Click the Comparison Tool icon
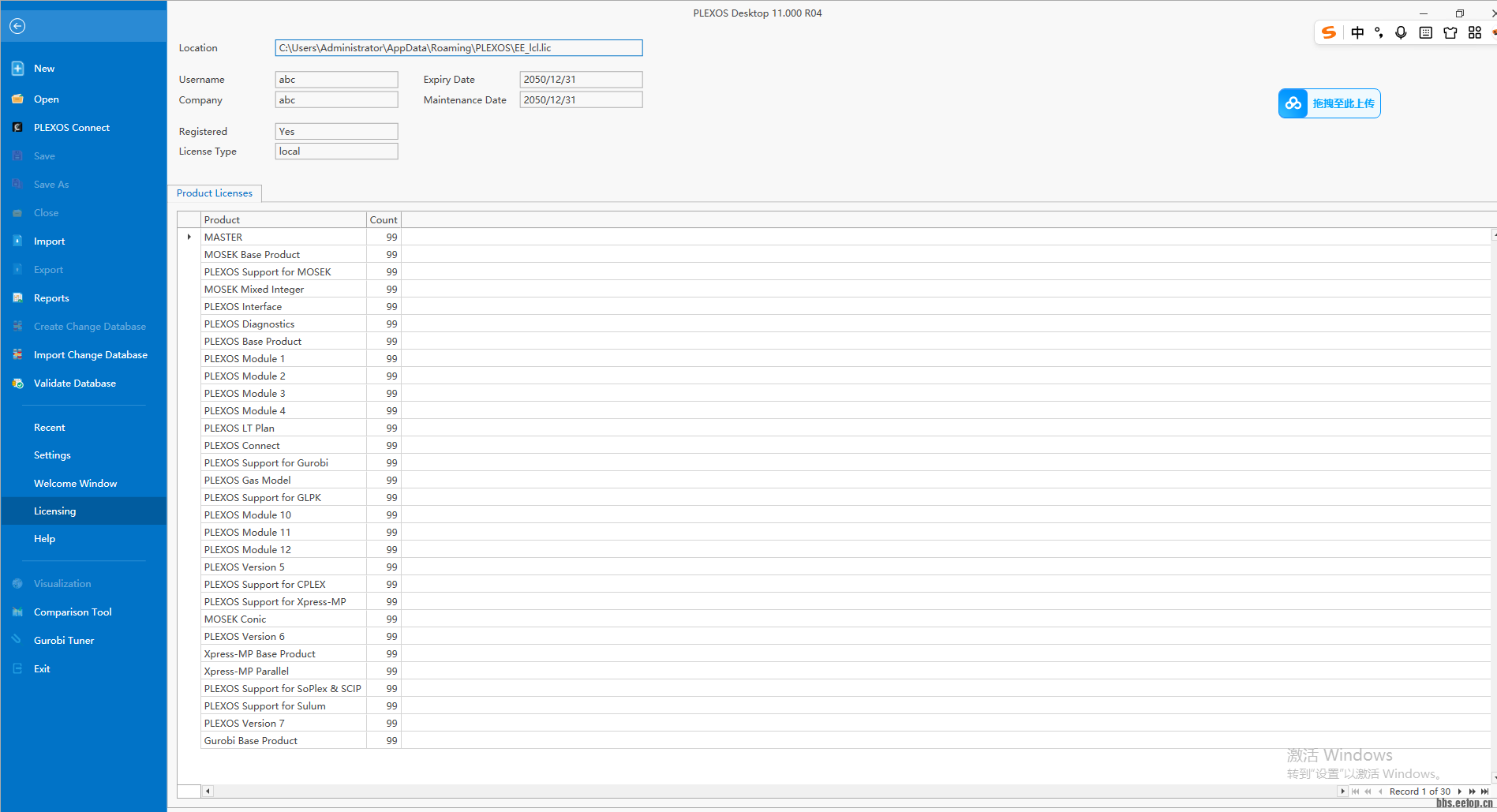This screenshot has width=1497, height=812. pyautogui.click(x=17, y=612)
